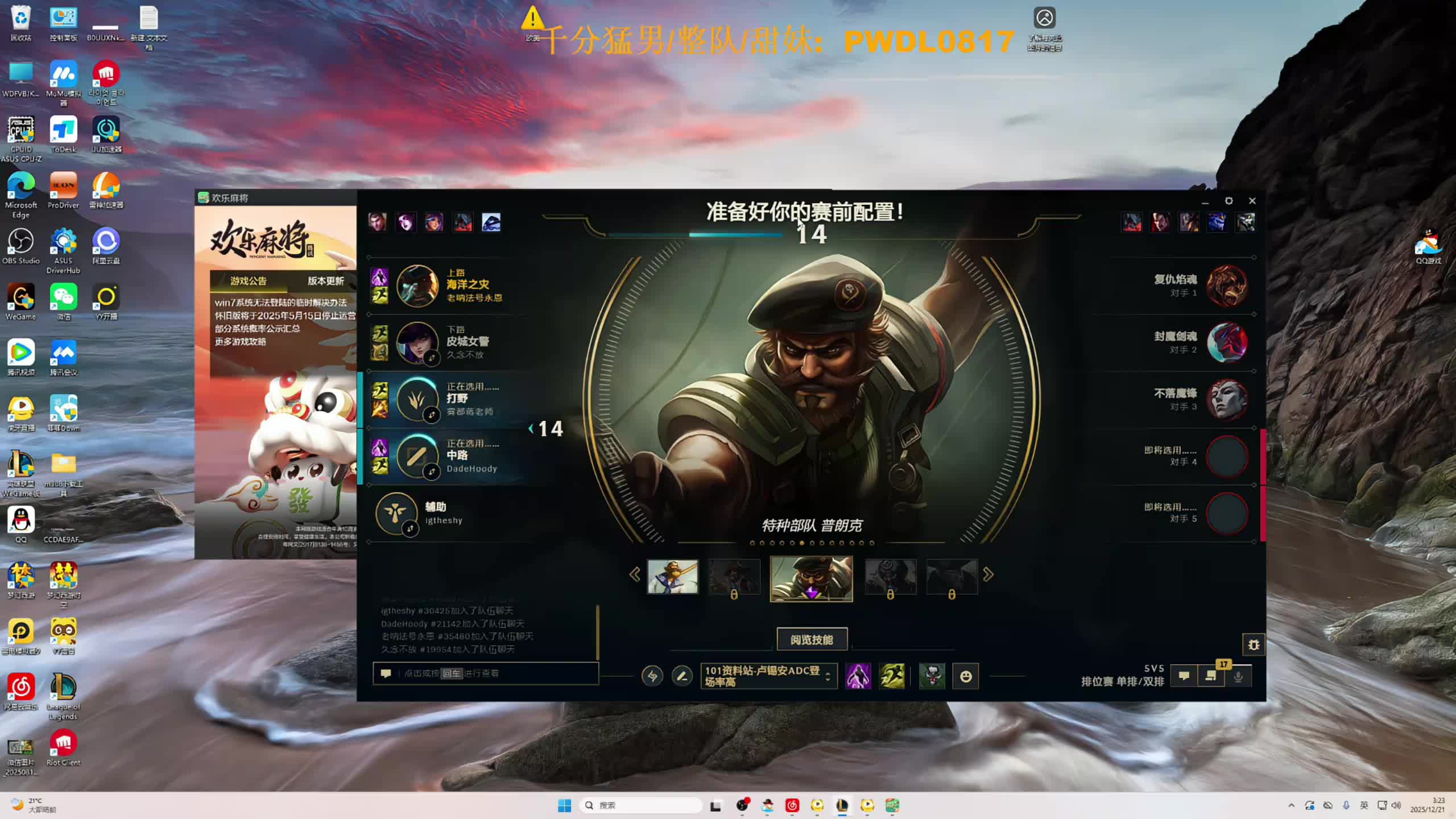Toggle the microphone mute button
The image size is (1456, 819).
pyautogui.click(x=1238, y=676)
